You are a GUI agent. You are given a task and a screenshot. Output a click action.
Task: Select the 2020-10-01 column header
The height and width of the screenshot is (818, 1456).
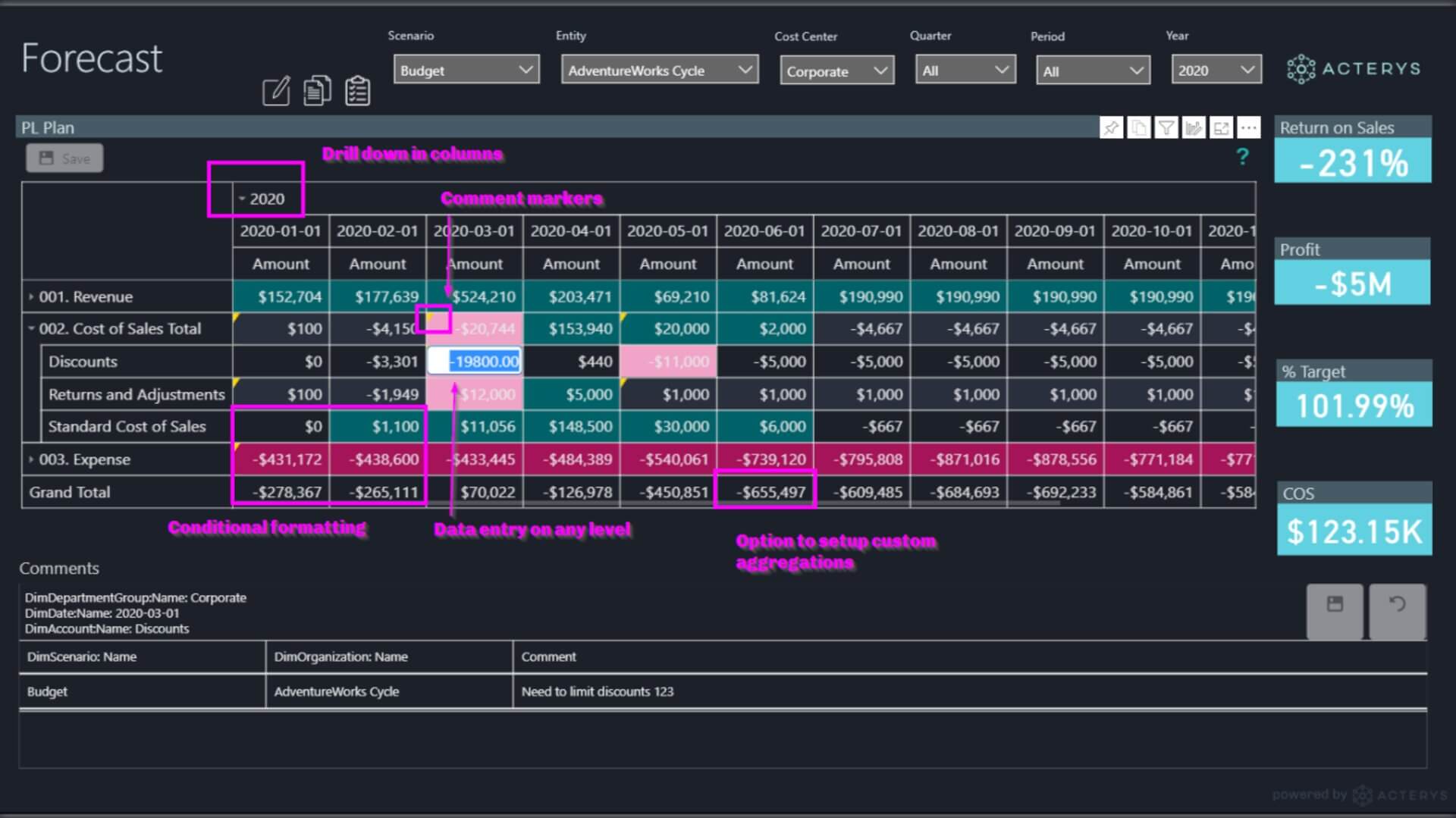(1151, 230)
